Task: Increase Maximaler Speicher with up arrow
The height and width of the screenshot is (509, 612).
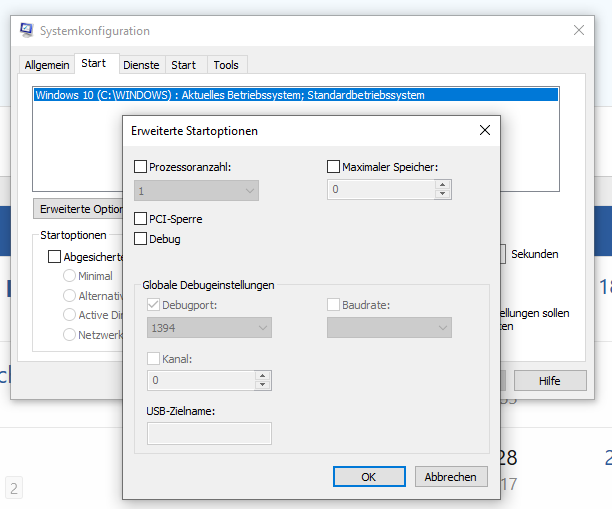Action: [443, 185]
